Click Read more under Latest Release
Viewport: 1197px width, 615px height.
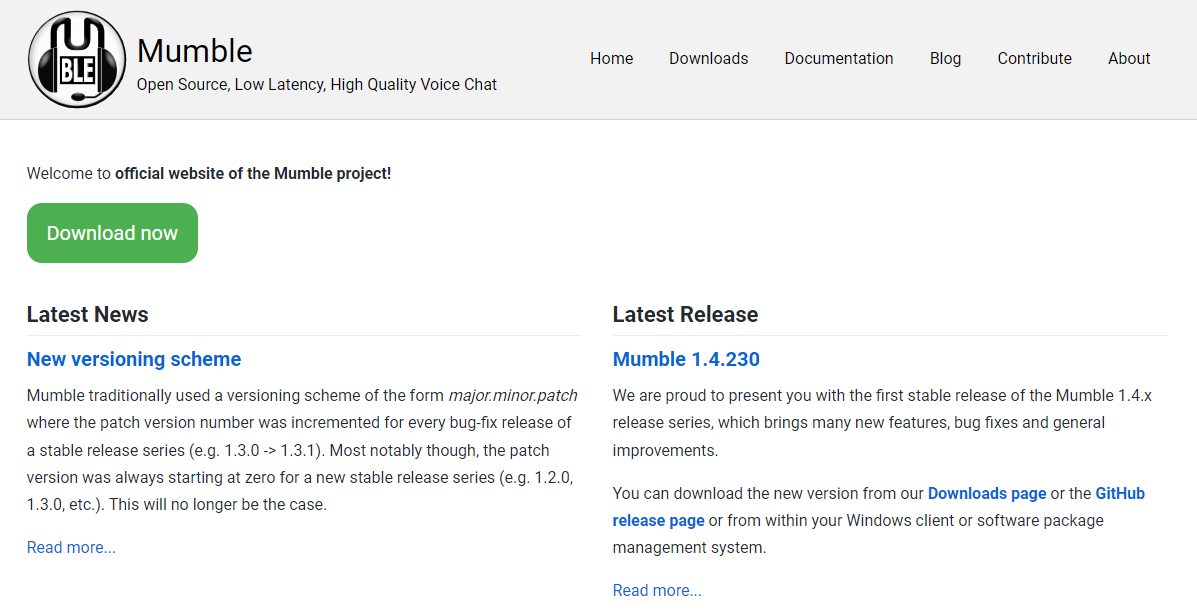(656, 590)
